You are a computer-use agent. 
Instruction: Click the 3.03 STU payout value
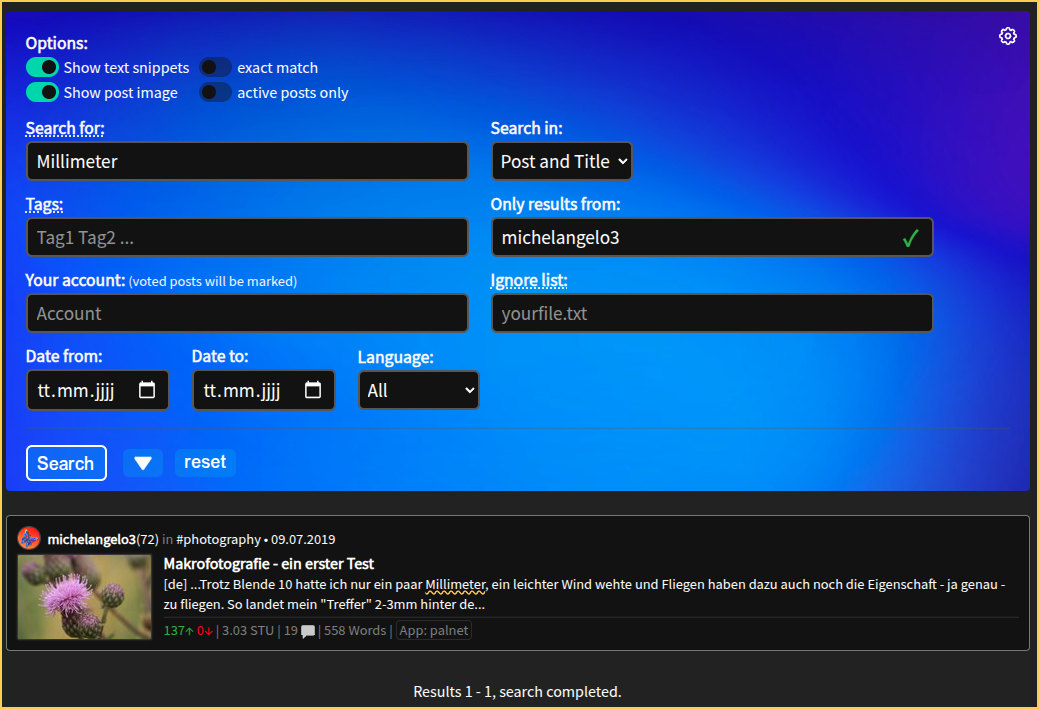click(x=248, y=631)
